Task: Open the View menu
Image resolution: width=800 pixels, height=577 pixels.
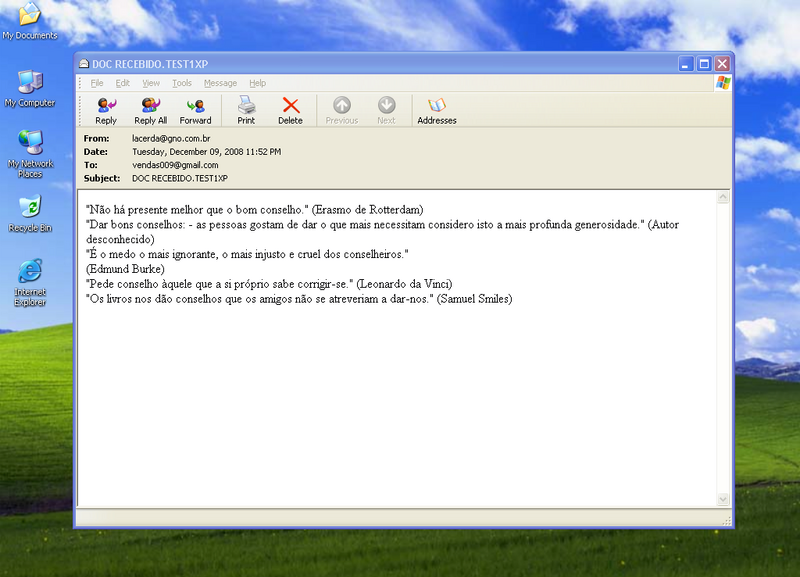Action: pos(151,83)
